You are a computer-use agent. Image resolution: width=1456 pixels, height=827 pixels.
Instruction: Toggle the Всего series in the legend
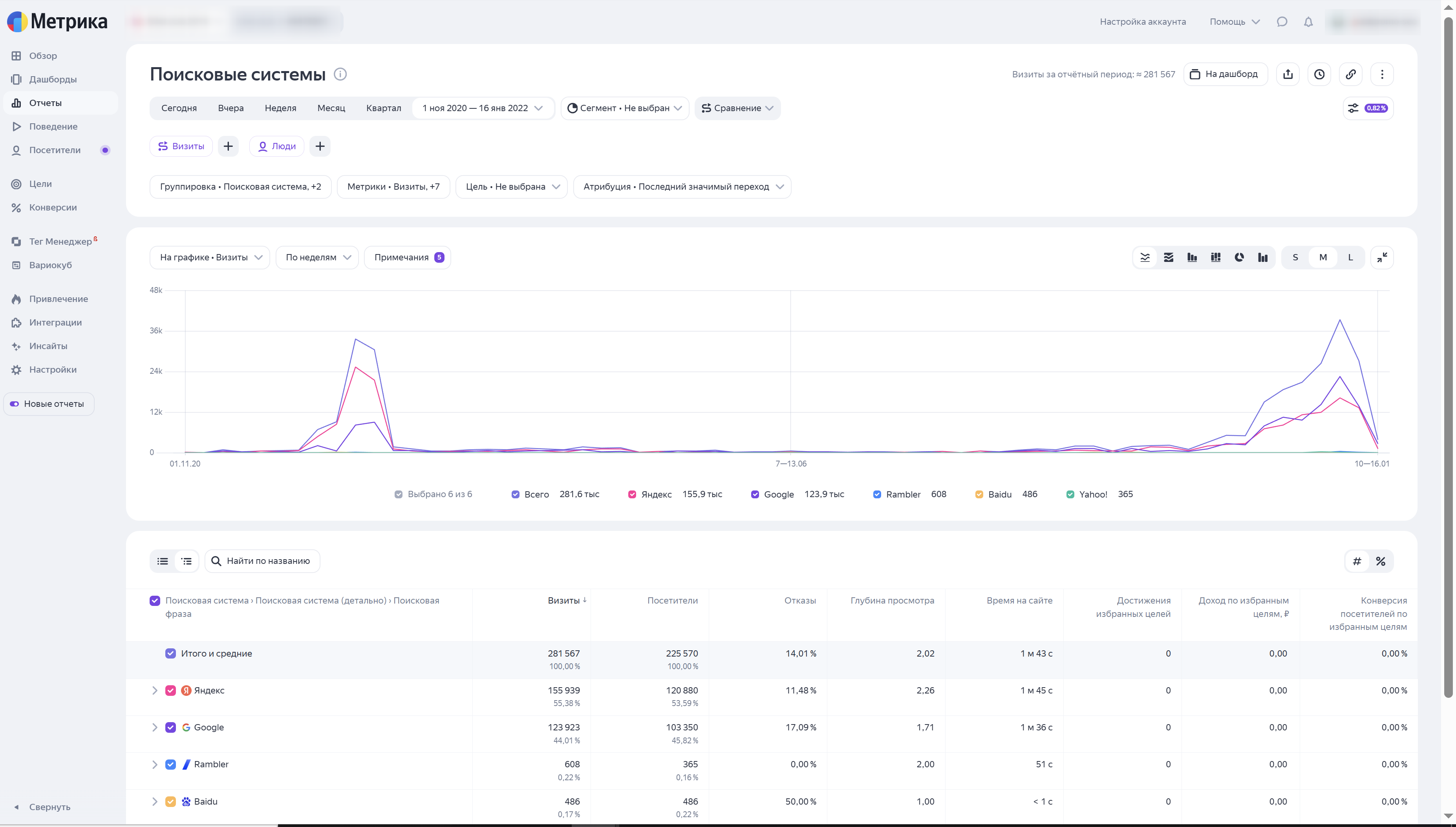pyautogui.click(x=516, y=494)
